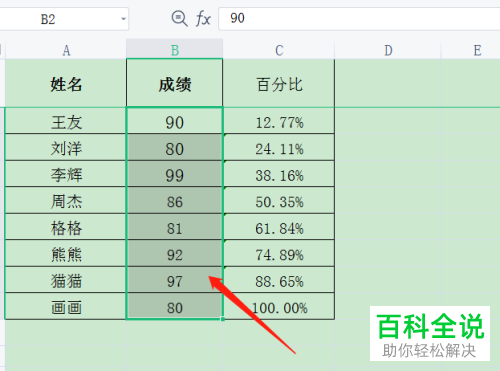The height and width of the screenshot is (371, 500).
Task: Click percentage cell 50.35%
Action: pos(279,201)
